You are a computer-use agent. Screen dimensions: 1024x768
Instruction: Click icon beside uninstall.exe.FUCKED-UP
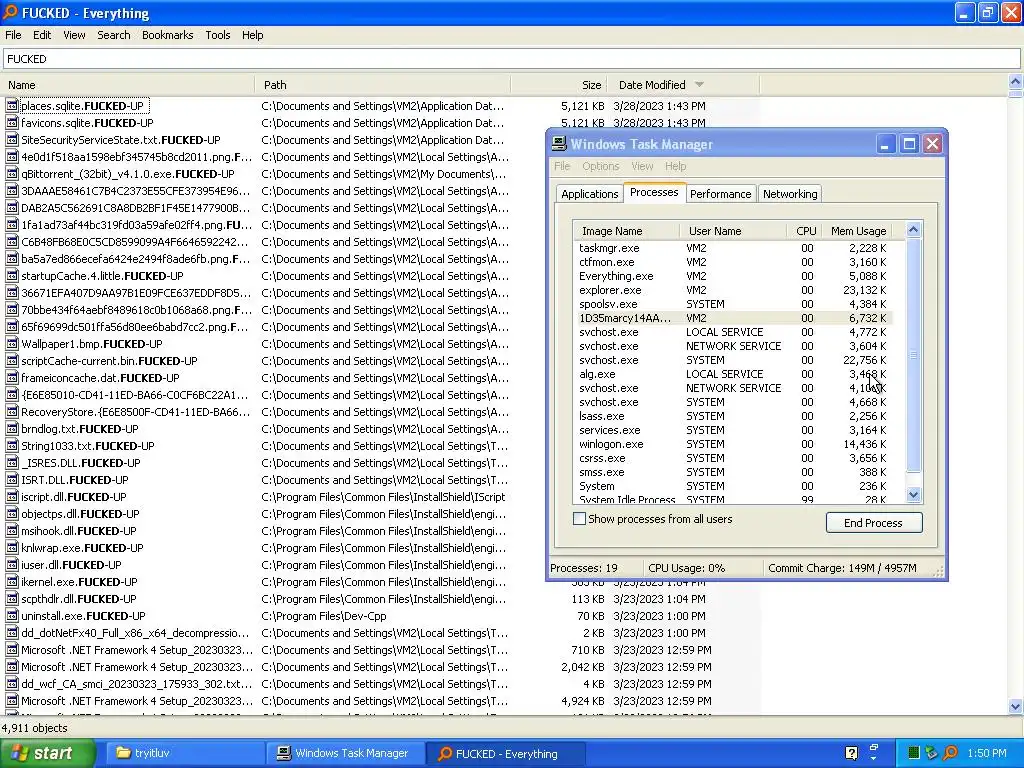pyautogui.click(x=12, y=615)
